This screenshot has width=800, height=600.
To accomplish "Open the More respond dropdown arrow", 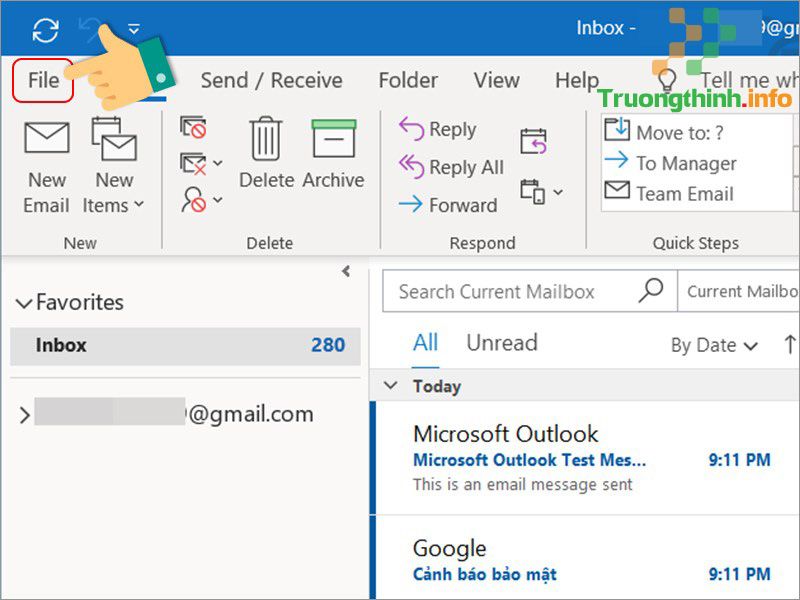I will coord(558,192).
